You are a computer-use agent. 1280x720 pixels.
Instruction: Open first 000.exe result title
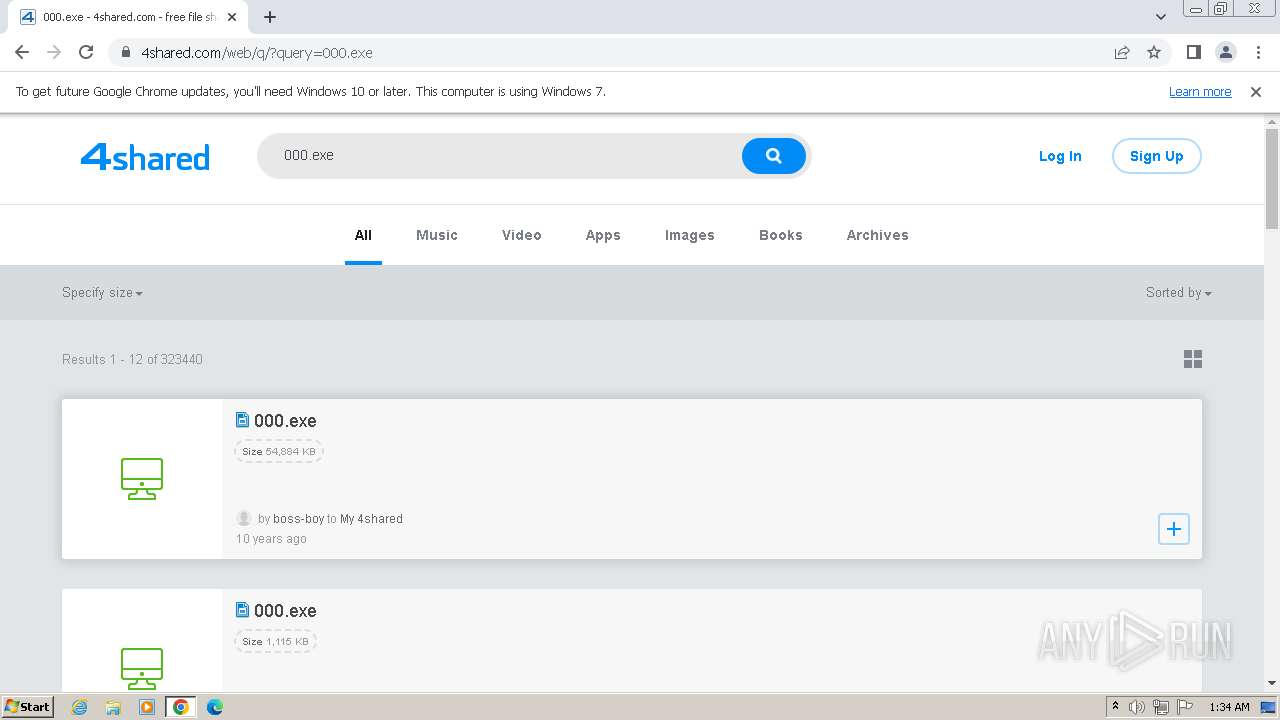pos(285,421)
